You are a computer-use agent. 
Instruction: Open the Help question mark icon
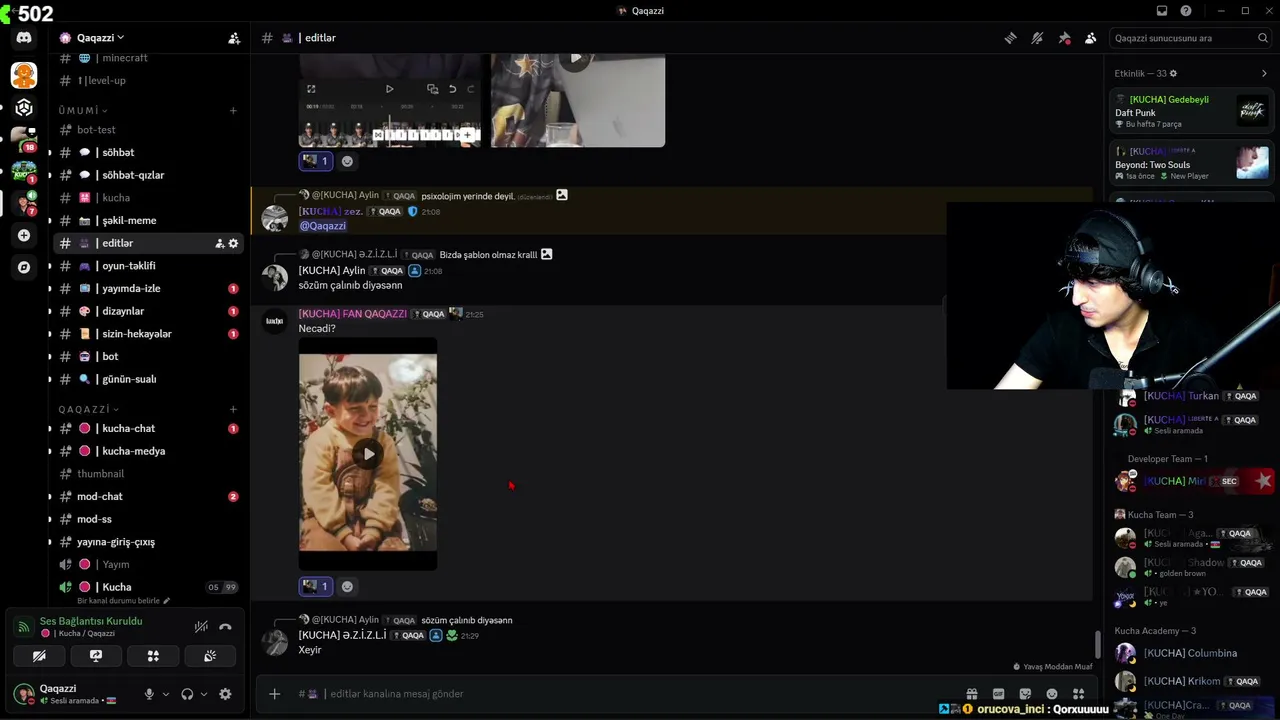pyautogui.click(x=1186, y=11)
